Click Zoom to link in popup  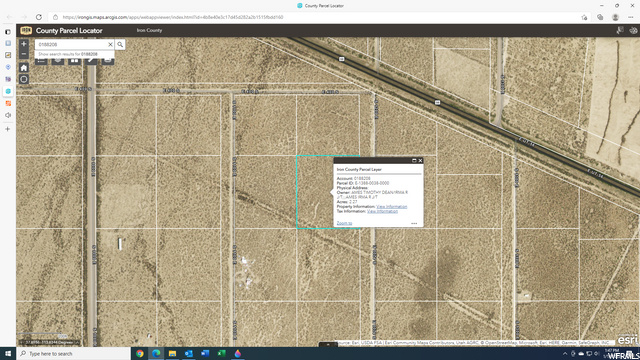click(x=344, y=223)
